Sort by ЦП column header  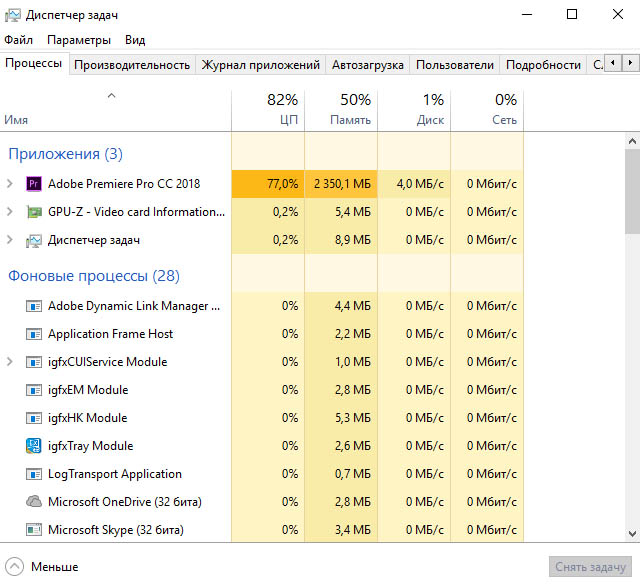click(x=268, y=111)
